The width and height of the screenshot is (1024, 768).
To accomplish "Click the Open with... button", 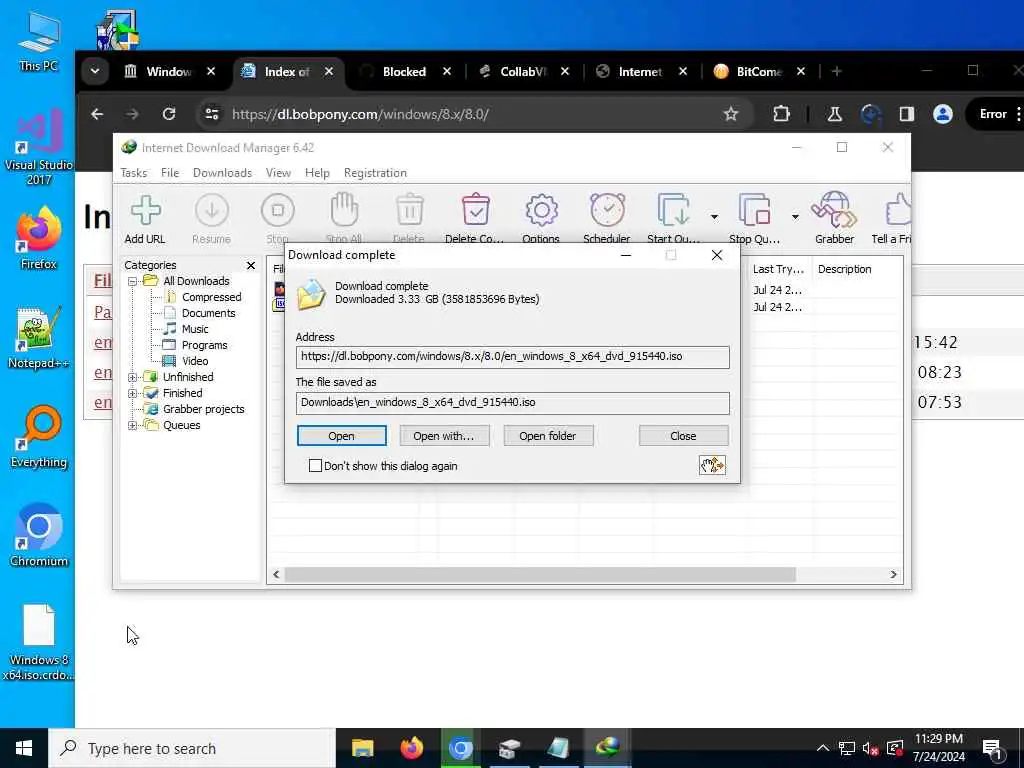I will (x=444, y=436).
